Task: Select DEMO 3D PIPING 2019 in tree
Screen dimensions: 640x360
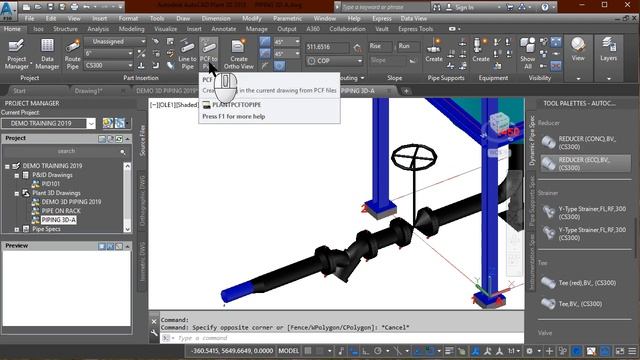Action: [71, 202]
